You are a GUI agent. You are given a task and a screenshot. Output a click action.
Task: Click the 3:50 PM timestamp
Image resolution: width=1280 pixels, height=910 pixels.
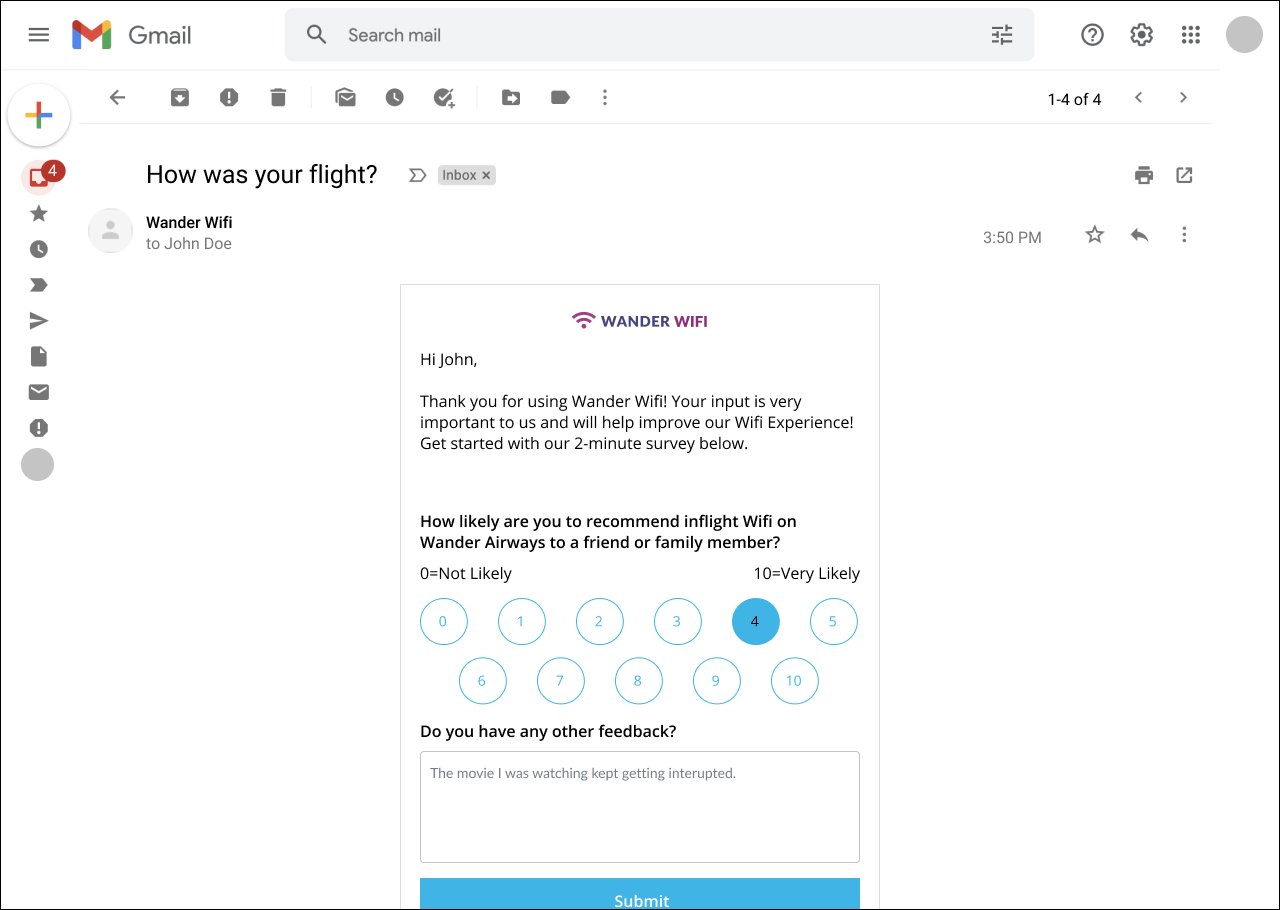click(1012, 238)
